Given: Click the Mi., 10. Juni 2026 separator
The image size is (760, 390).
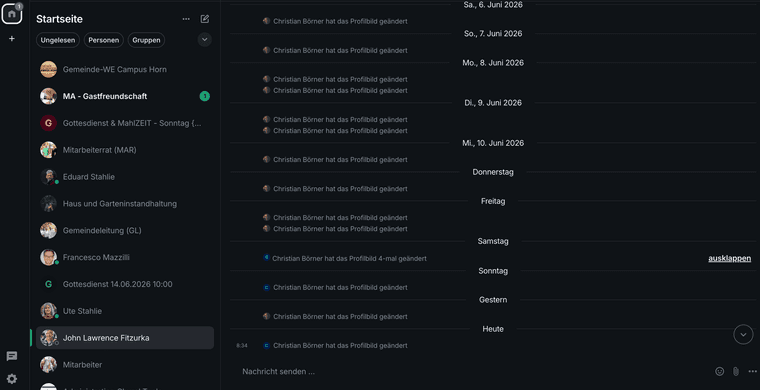Looking at the screenshot, I should click(493, 143).
